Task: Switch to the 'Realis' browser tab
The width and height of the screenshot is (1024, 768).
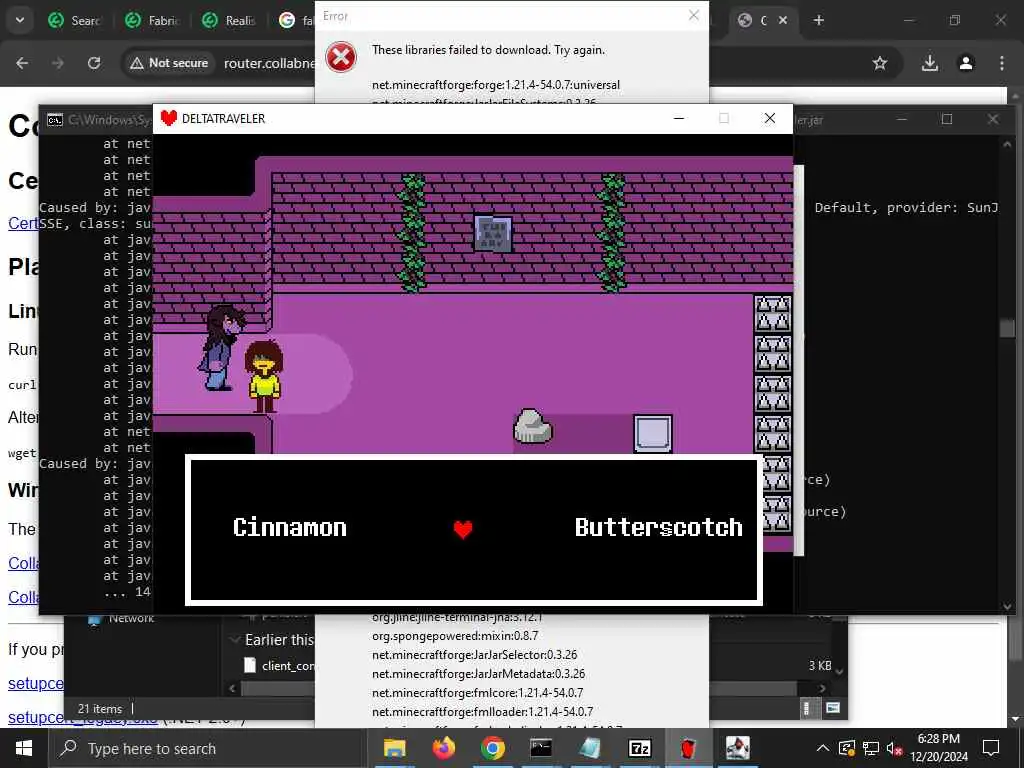Action: point(230,20)
